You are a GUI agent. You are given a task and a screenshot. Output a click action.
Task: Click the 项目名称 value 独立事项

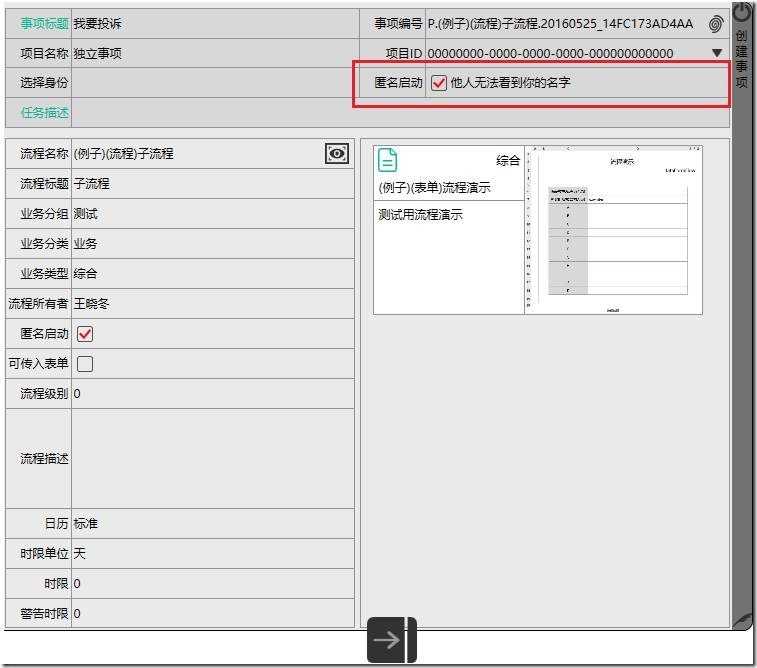98,54
